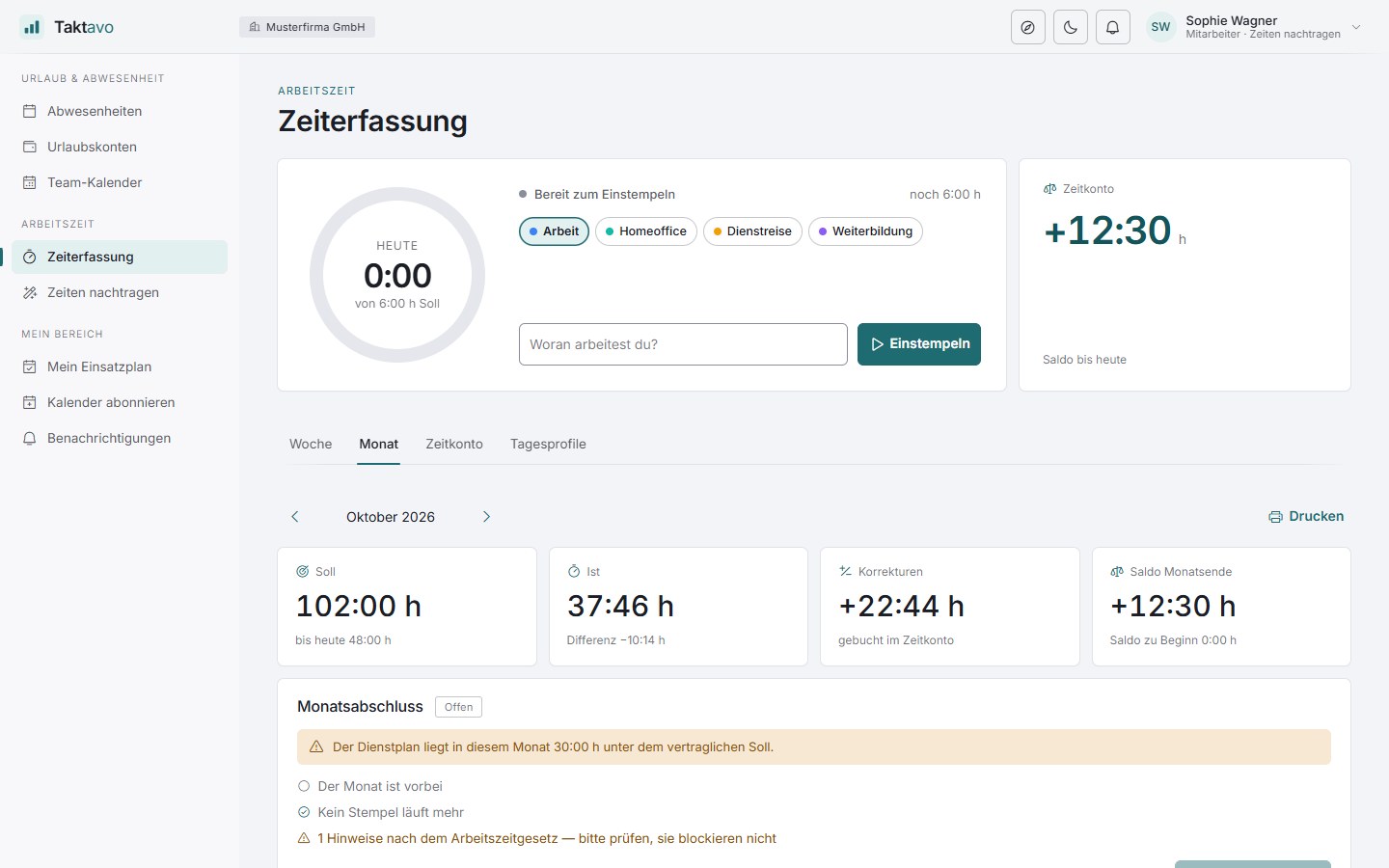This screenshot has width=1389, height=868.
Task: Expand the Sophie Wagner user menu chevron
Action: point(1356,27)
